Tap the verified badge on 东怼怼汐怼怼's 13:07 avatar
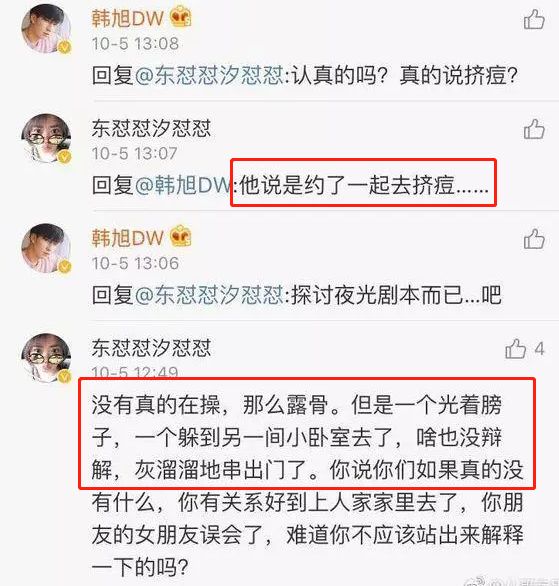This screenshot has width=559, height=586. [x=65, y=157]
